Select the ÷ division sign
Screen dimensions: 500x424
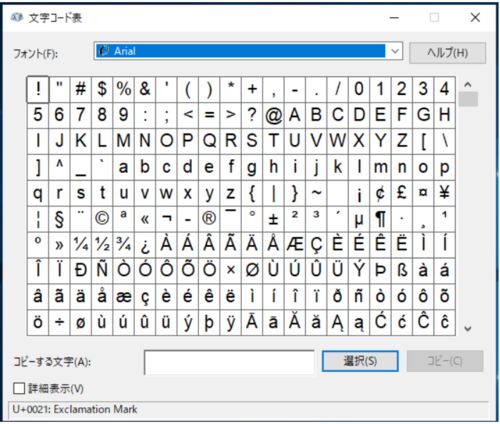click(x=59, y=323)
